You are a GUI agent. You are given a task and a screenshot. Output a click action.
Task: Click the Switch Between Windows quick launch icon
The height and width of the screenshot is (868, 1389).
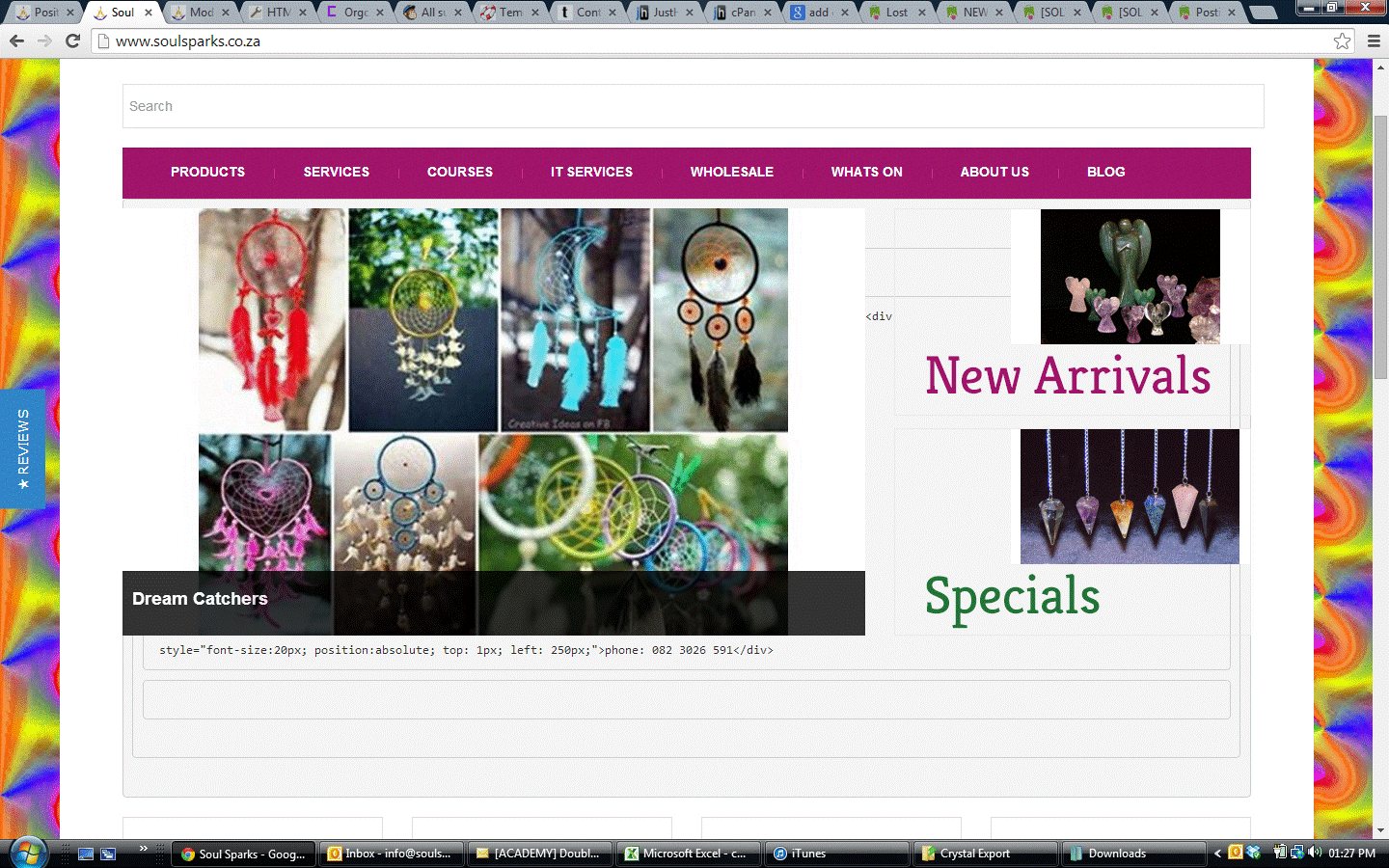pyautogui.click(x=108, y=854)
